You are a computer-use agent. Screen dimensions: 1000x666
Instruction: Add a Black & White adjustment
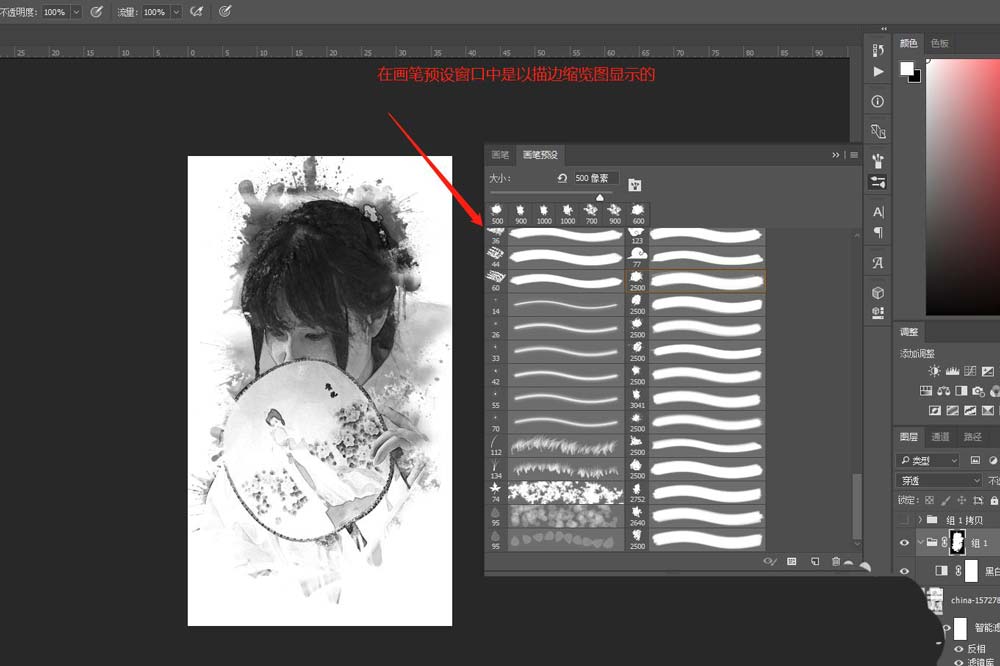click(961, 390)
